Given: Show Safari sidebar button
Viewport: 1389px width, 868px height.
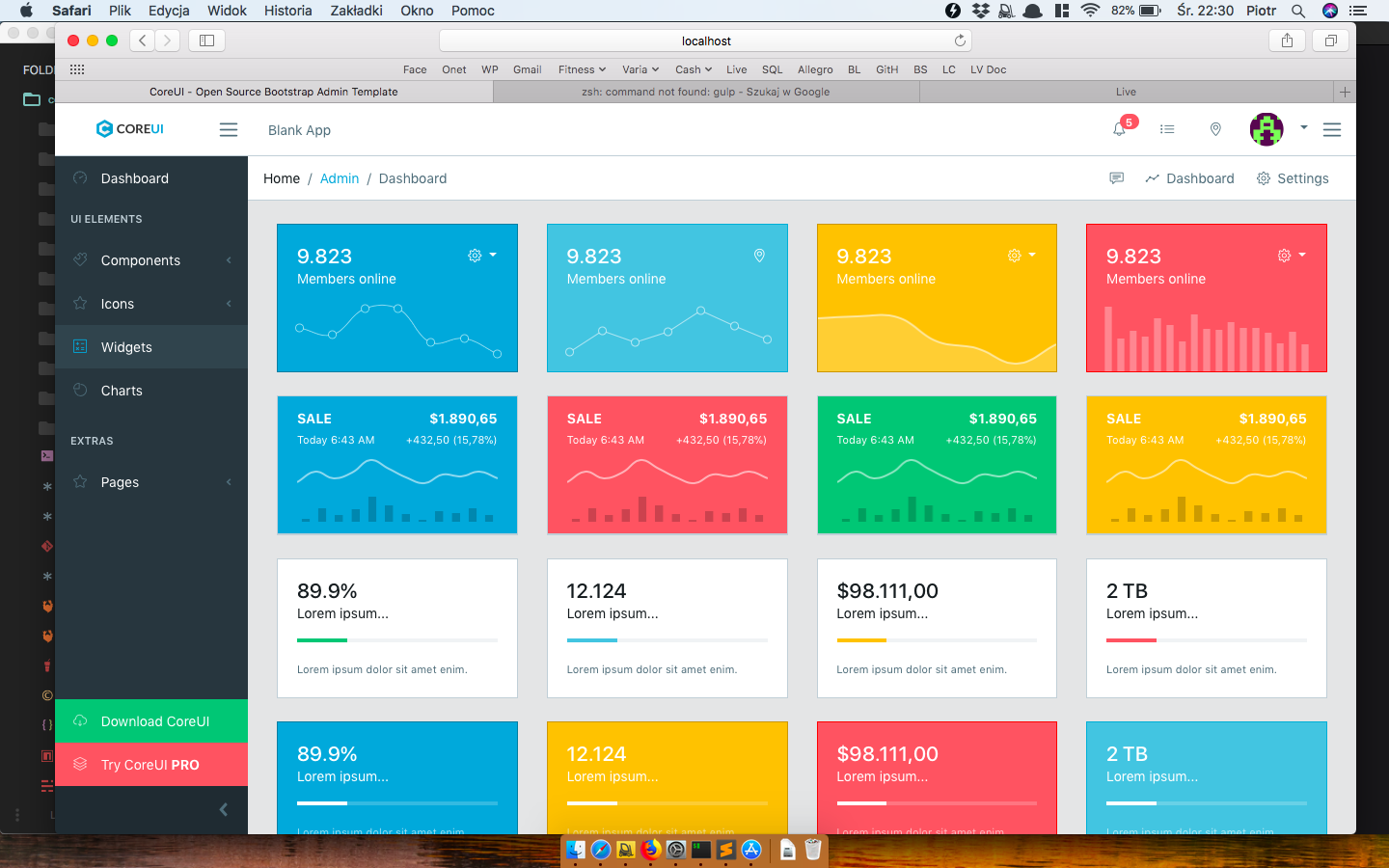Looking at the screenshot, I should (206, 41).
